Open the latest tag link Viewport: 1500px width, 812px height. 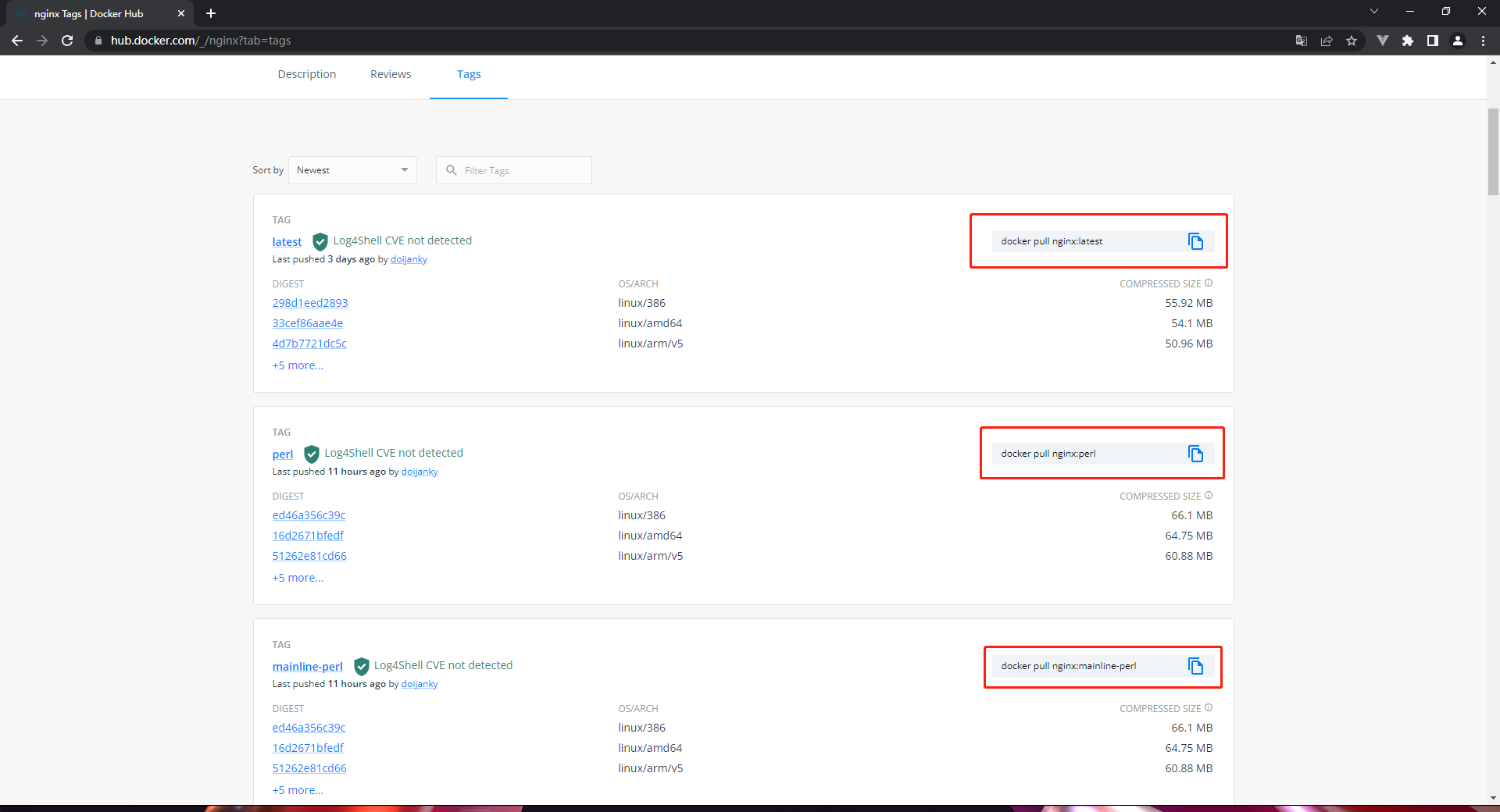point(287,242)
